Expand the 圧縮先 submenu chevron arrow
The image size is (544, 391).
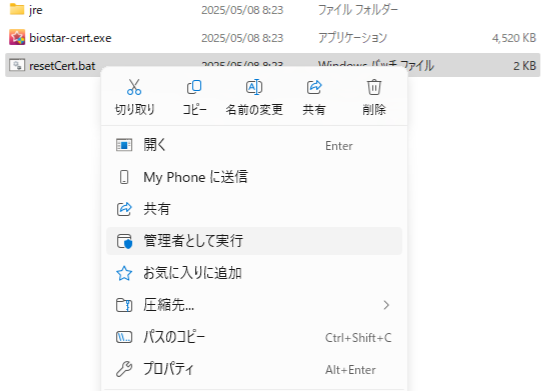pos(386,305)
